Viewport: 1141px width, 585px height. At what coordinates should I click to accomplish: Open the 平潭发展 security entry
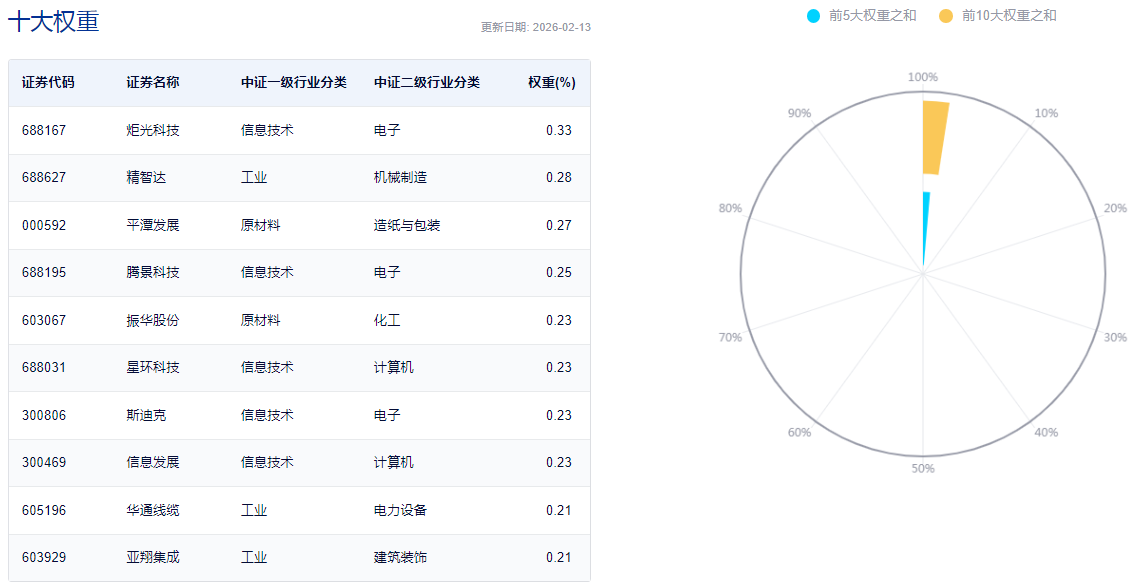153,226
